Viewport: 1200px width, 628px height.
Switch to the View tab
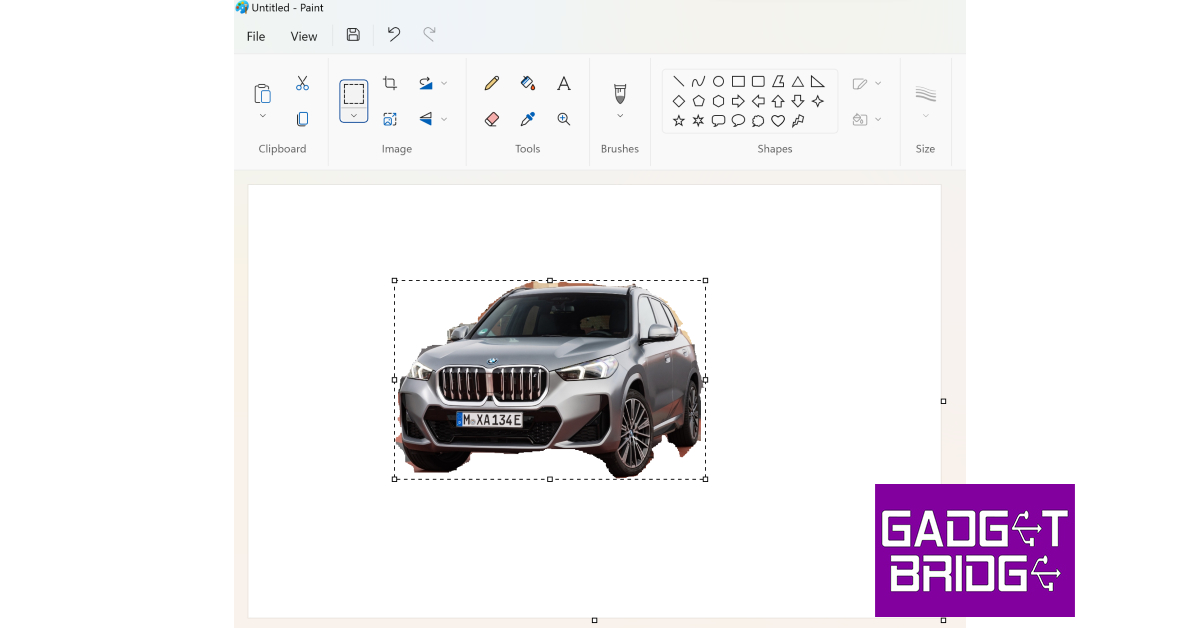(x=303, y=35)
